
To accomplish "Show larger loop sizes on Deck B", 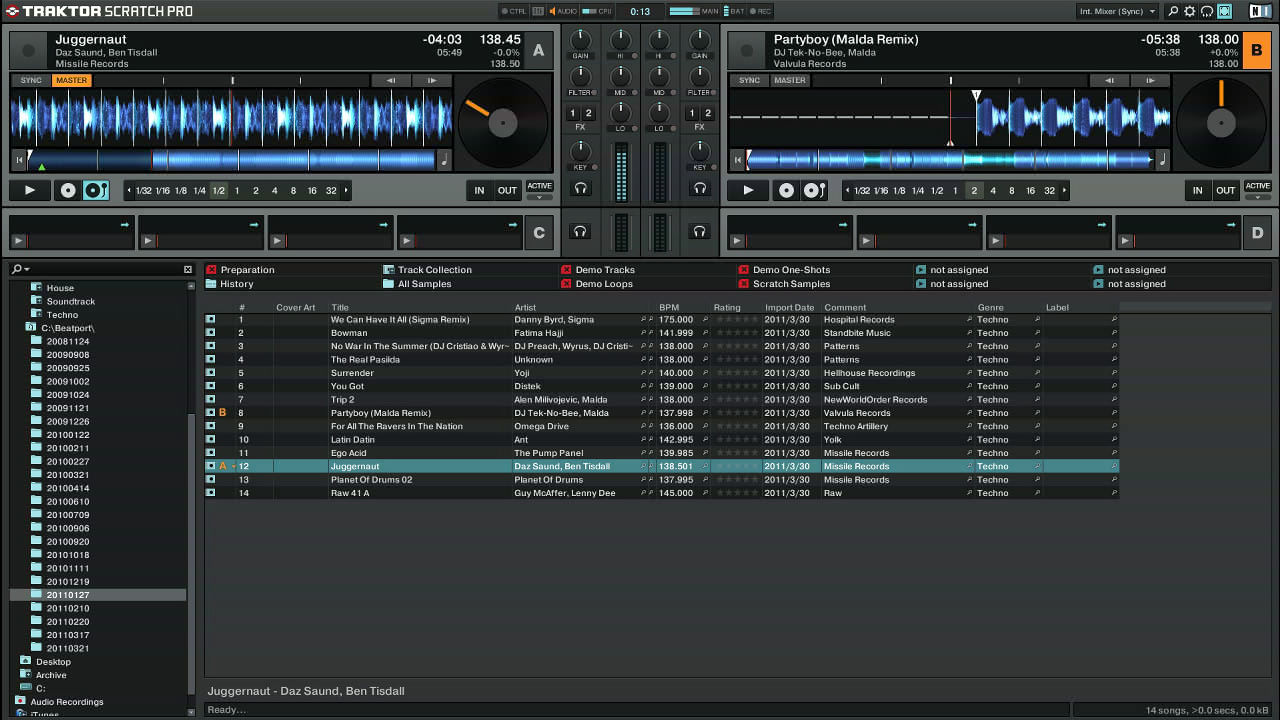I will click(1066, 190).
